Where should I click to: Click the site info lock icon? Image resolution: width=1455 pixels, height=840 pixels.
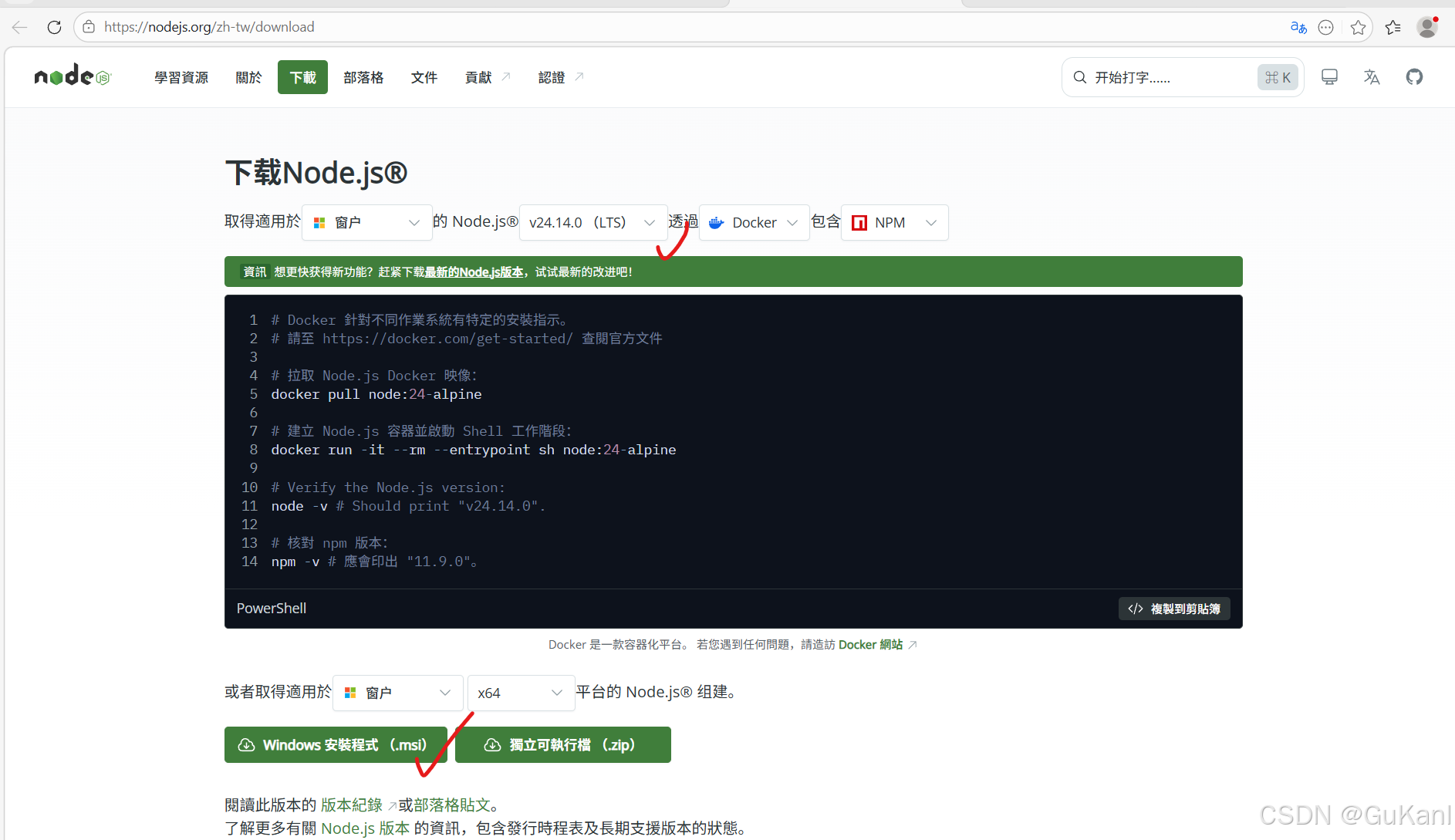pyautogui.click(x=89, y=27)
